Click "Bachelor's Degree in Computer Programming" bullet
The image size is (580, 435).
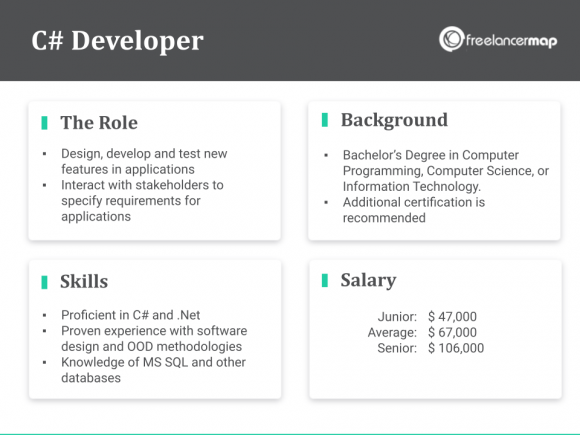(x=446, y=171)
